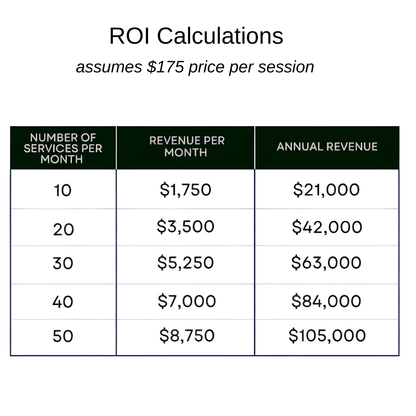Select the $21,000 annual revenue cell
Screen dimensions: 416x416
327,189
